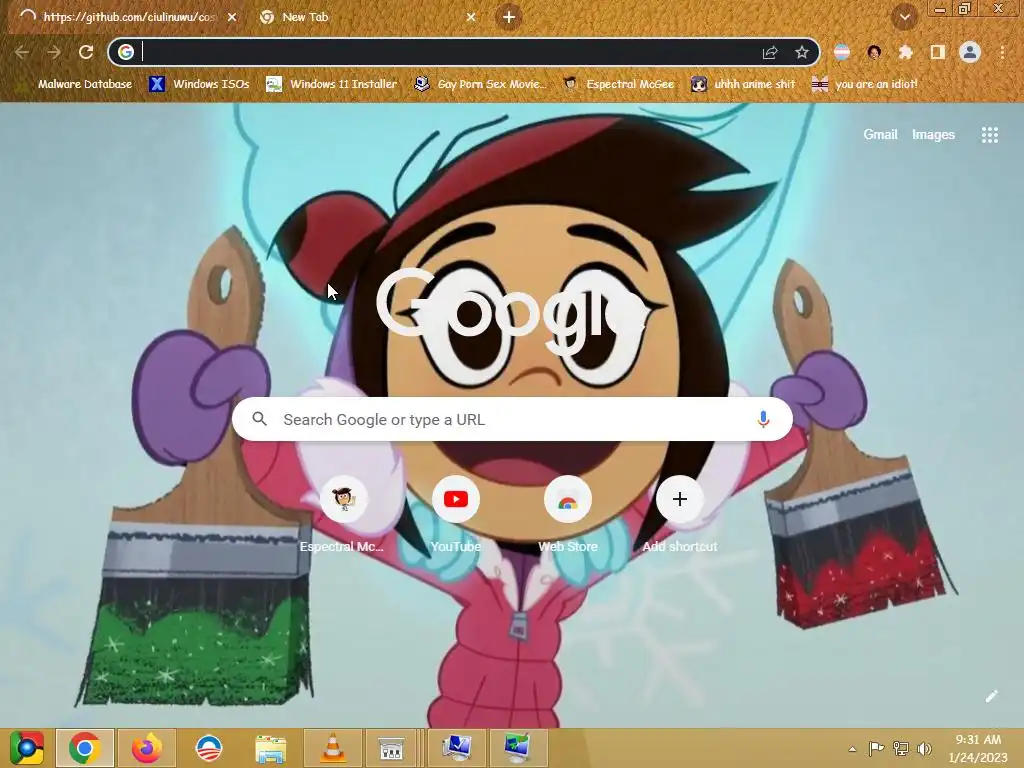Image resolution: width=1024 pixels, height=768 pixels.
Task: Open the Web Store shortcut
Action: [568, 514]
